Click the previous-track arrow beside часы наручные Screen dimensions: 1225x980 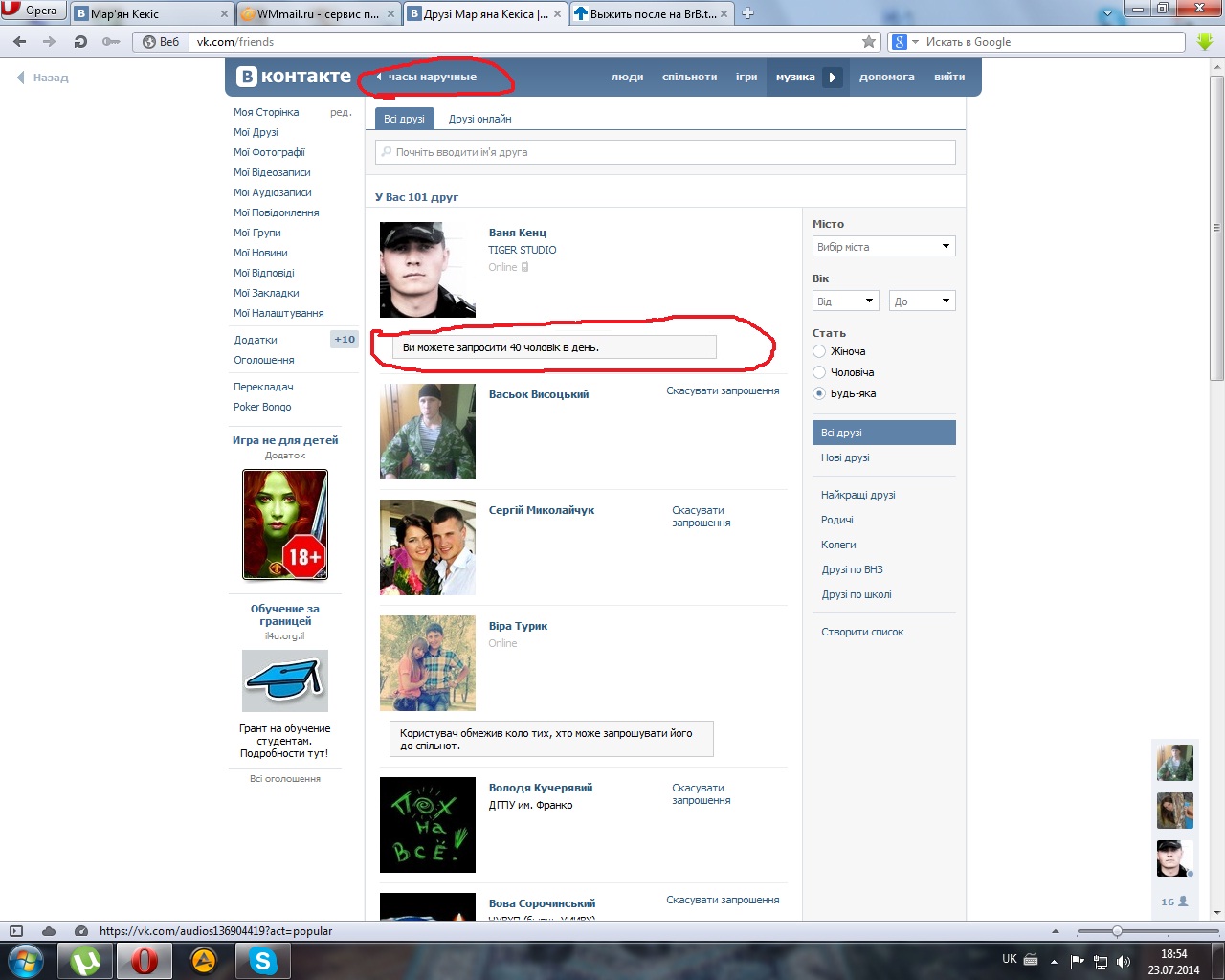tap(379, 77)
